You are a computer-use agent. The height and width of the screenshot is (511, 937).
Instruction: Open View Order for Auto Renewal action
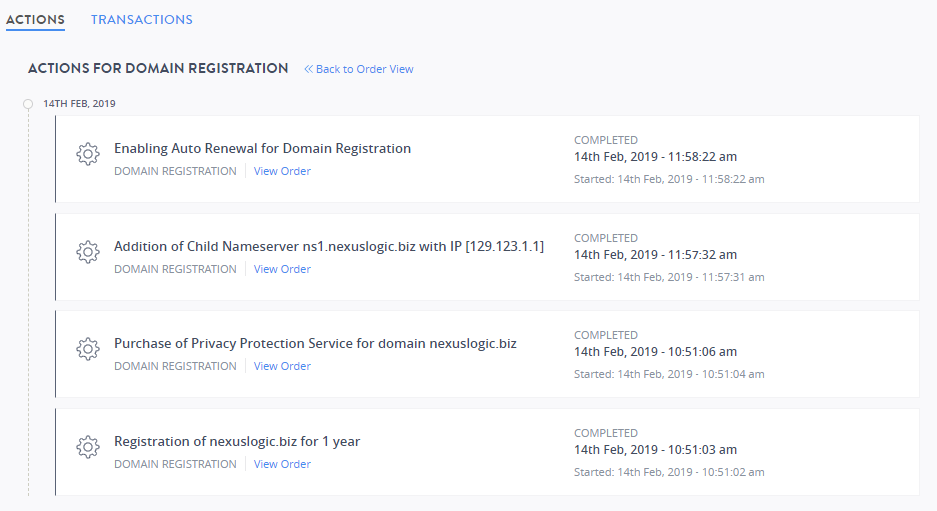click(x=282, y=171)
